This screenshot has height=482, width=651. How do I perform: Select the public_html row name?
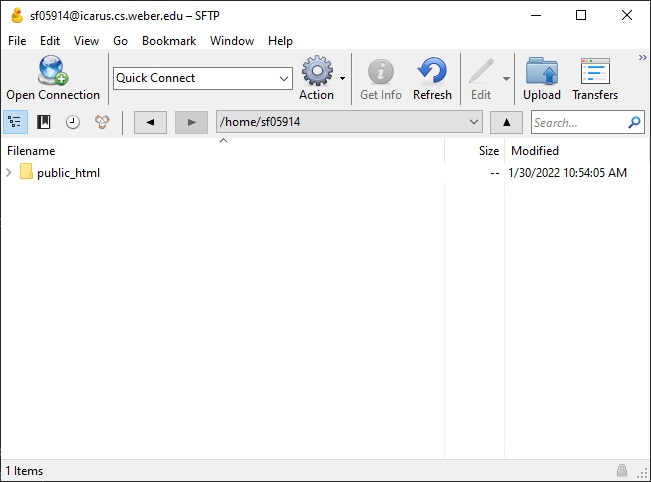(69, 173)
